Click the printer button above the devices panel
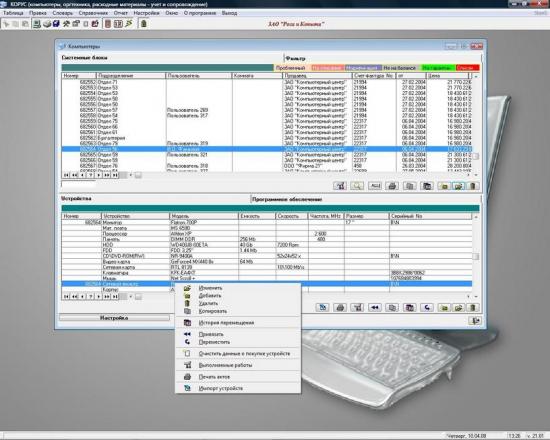The image size is (550, 440). click(392, 186)
